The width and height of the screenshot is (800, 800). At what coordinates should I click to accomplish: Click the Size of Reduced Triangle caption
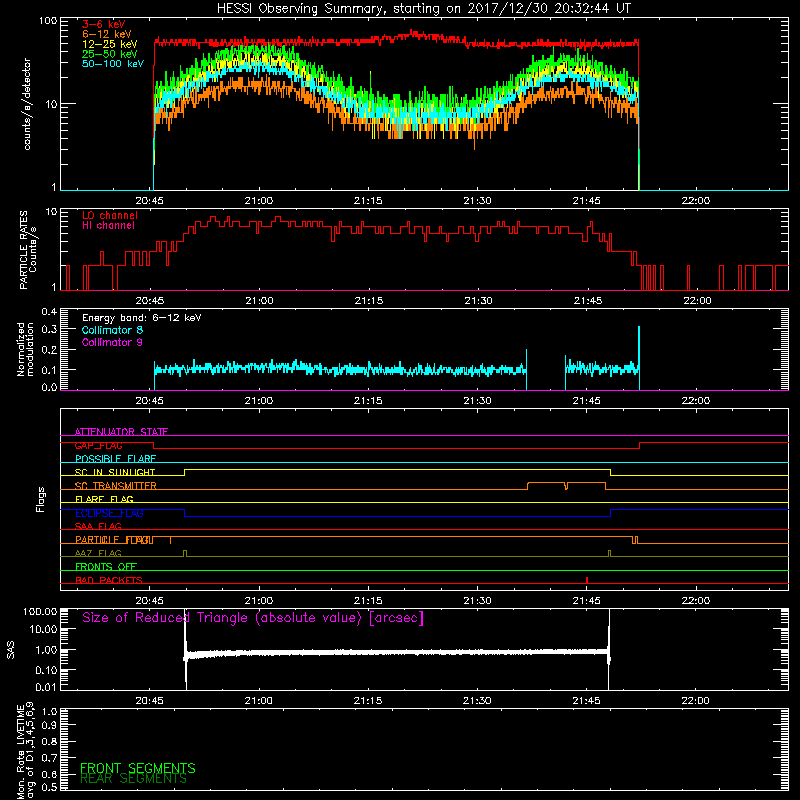[x=253, y=618]
